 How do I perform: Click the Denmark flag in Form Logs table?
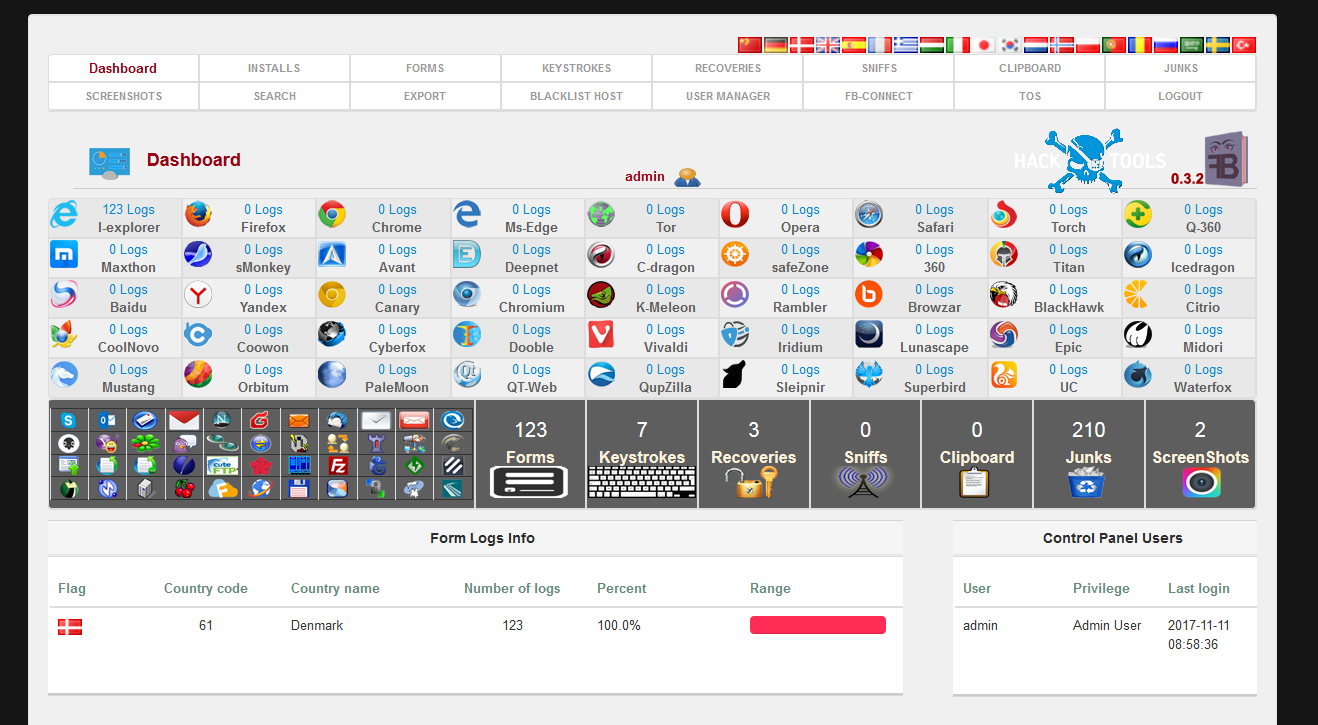(70, 626)
